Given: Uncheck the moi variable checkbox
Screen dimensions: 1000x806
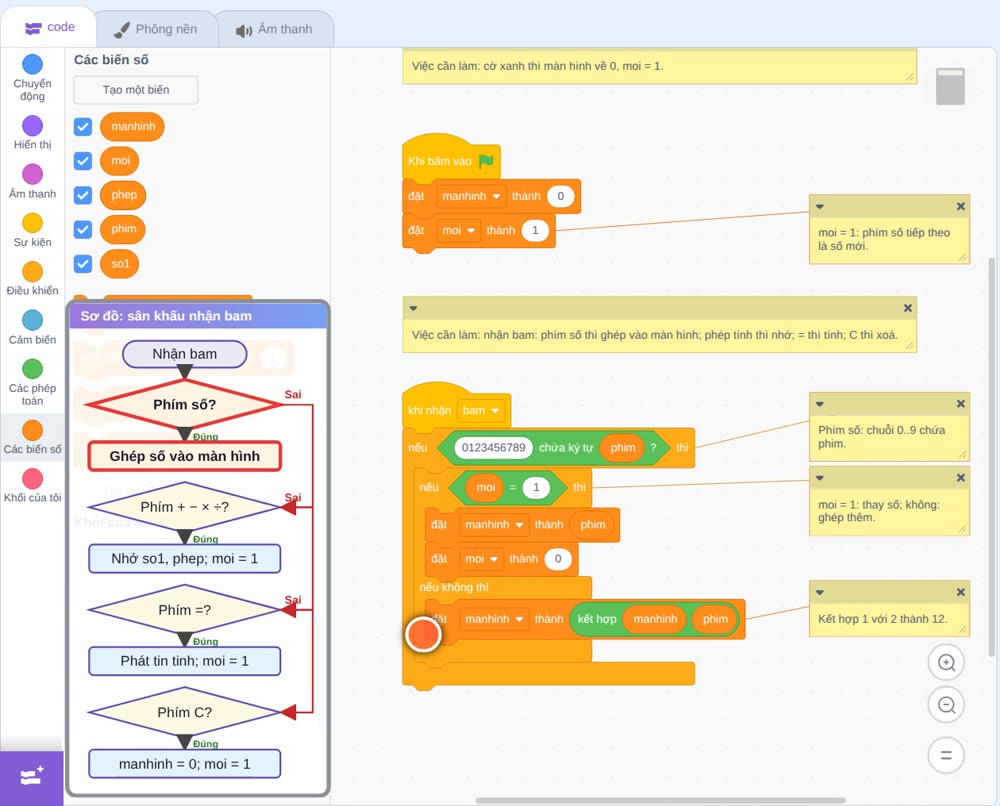Looking at the screenshot, I should pyautogui.click(x=83, y=161).
